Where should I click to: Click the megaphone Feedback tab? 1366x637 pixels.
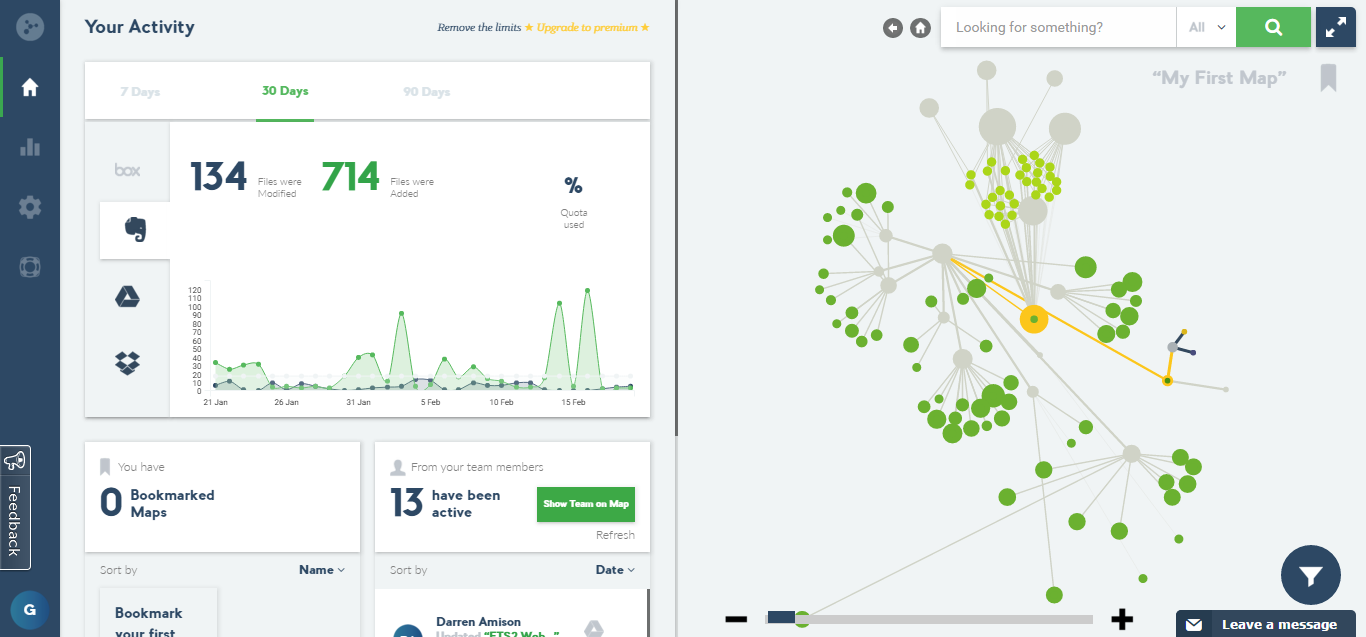(15, 507)
